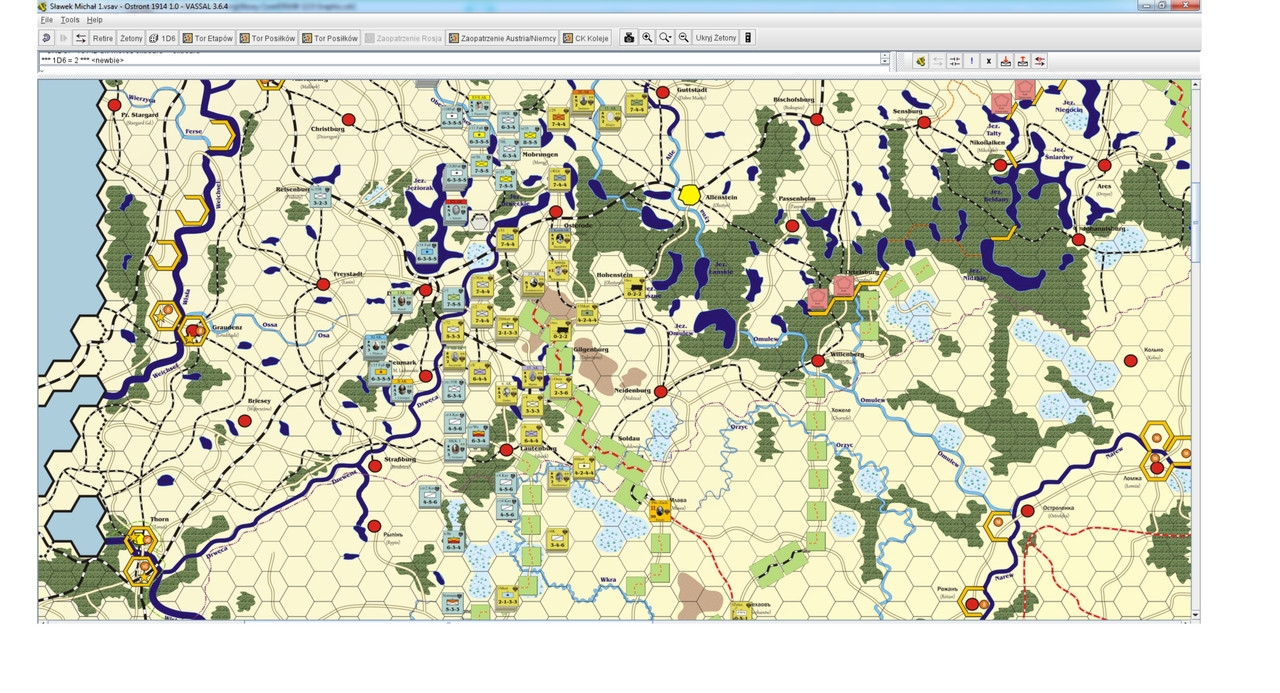Click the tray icon with up arrow
The width and height of the screenshot is (1280, 693).
pos(1023,61)
